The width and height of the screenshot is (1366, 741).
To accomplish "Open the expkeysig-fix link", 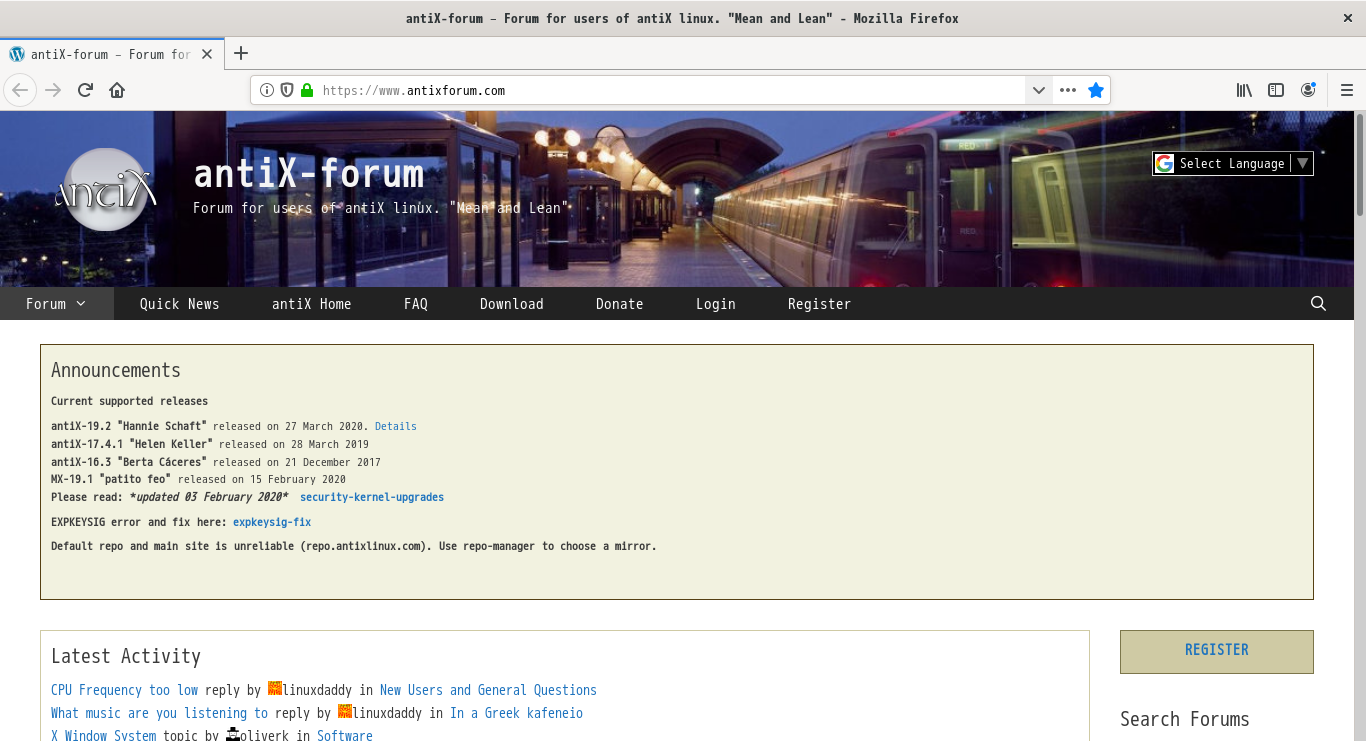I will (272, 522).
